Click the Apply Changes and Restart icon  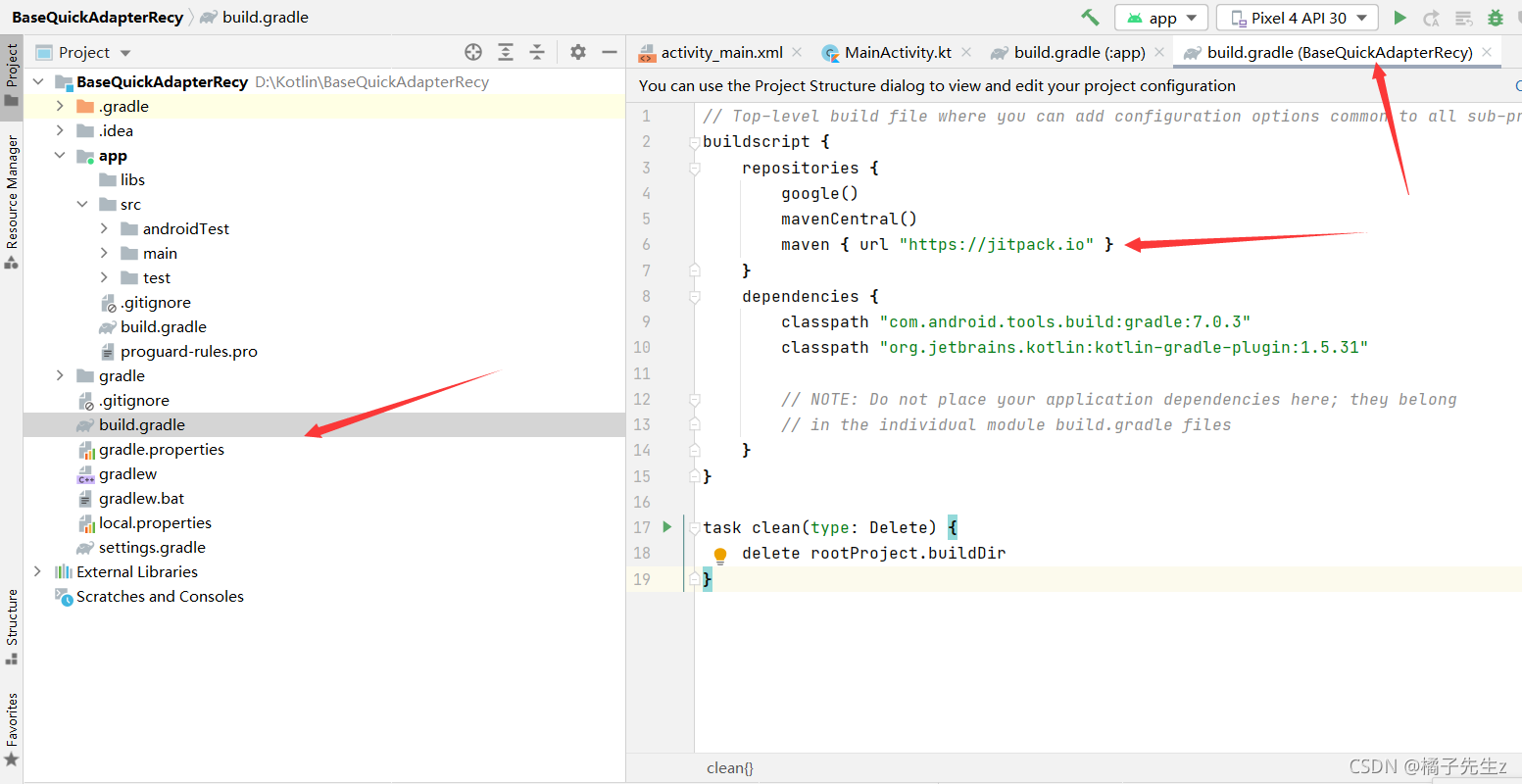click(x=1432, y=18)
